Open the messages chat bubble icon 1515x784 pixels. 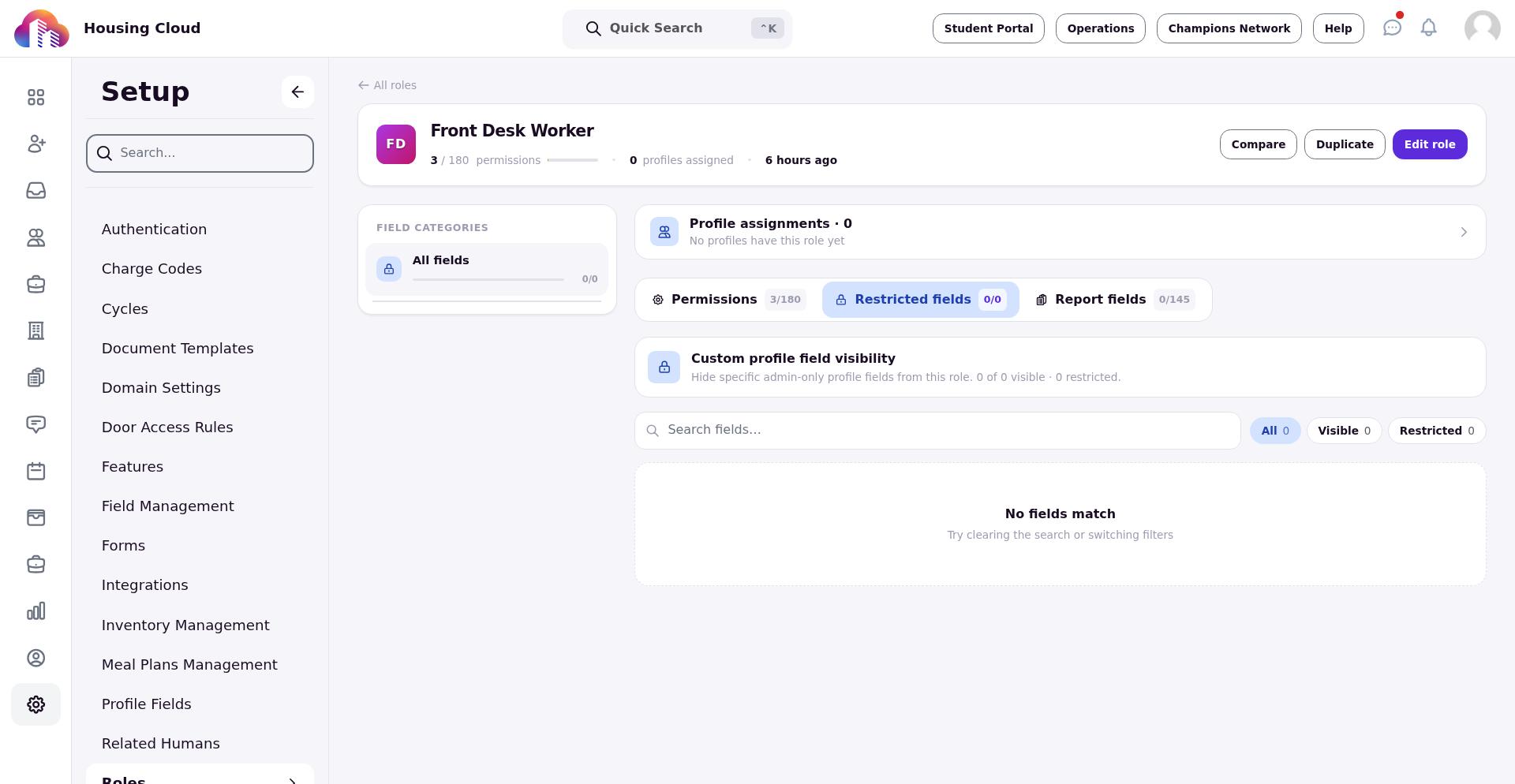(x=1392, y=28)
